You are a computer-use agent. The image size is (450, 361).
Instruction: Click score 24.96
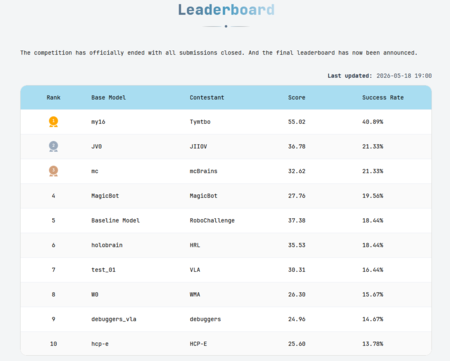[297, 319]
